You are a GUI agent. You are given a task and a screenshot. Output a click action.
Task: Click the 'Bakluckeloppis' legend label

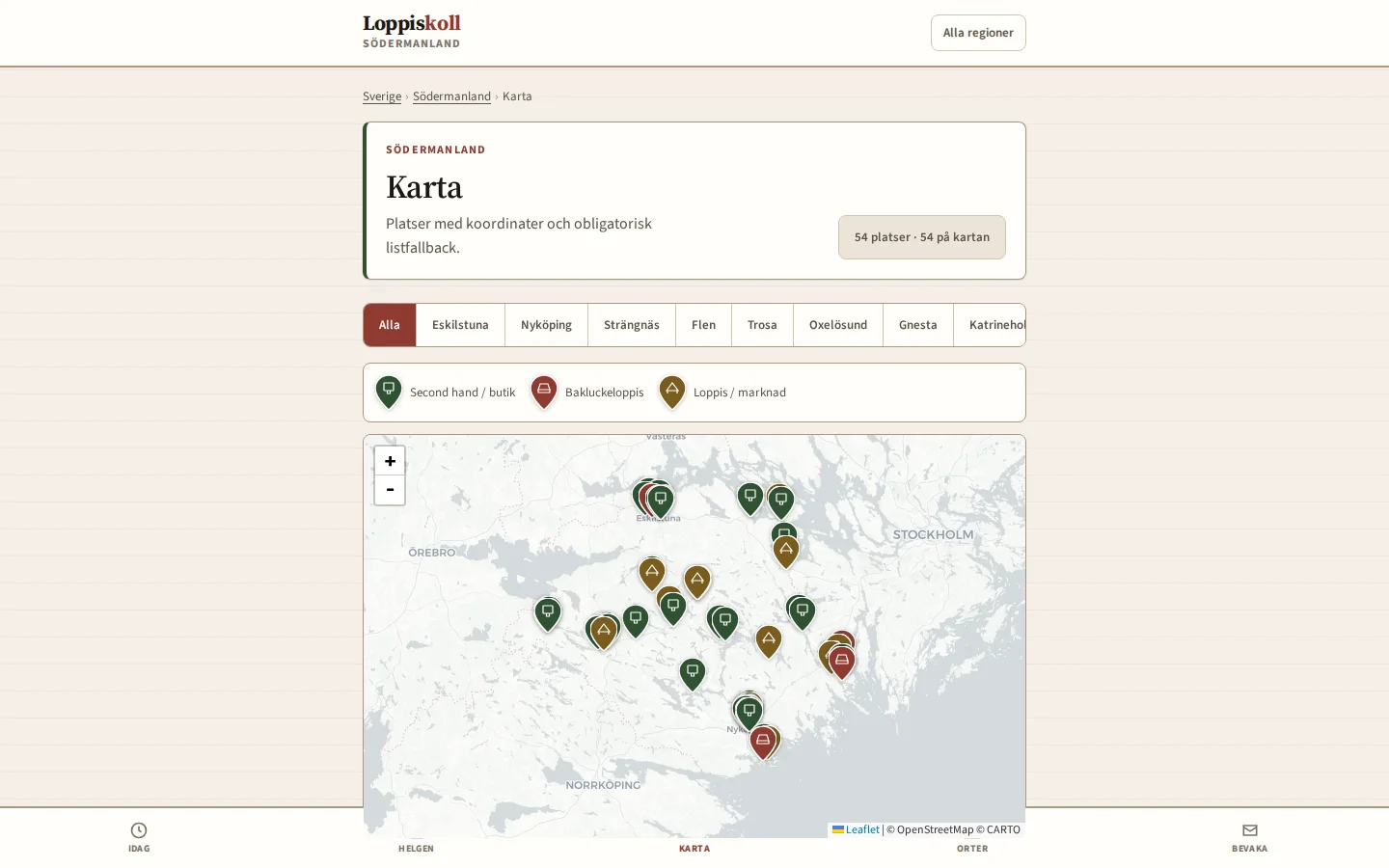(x=605, y=393)
